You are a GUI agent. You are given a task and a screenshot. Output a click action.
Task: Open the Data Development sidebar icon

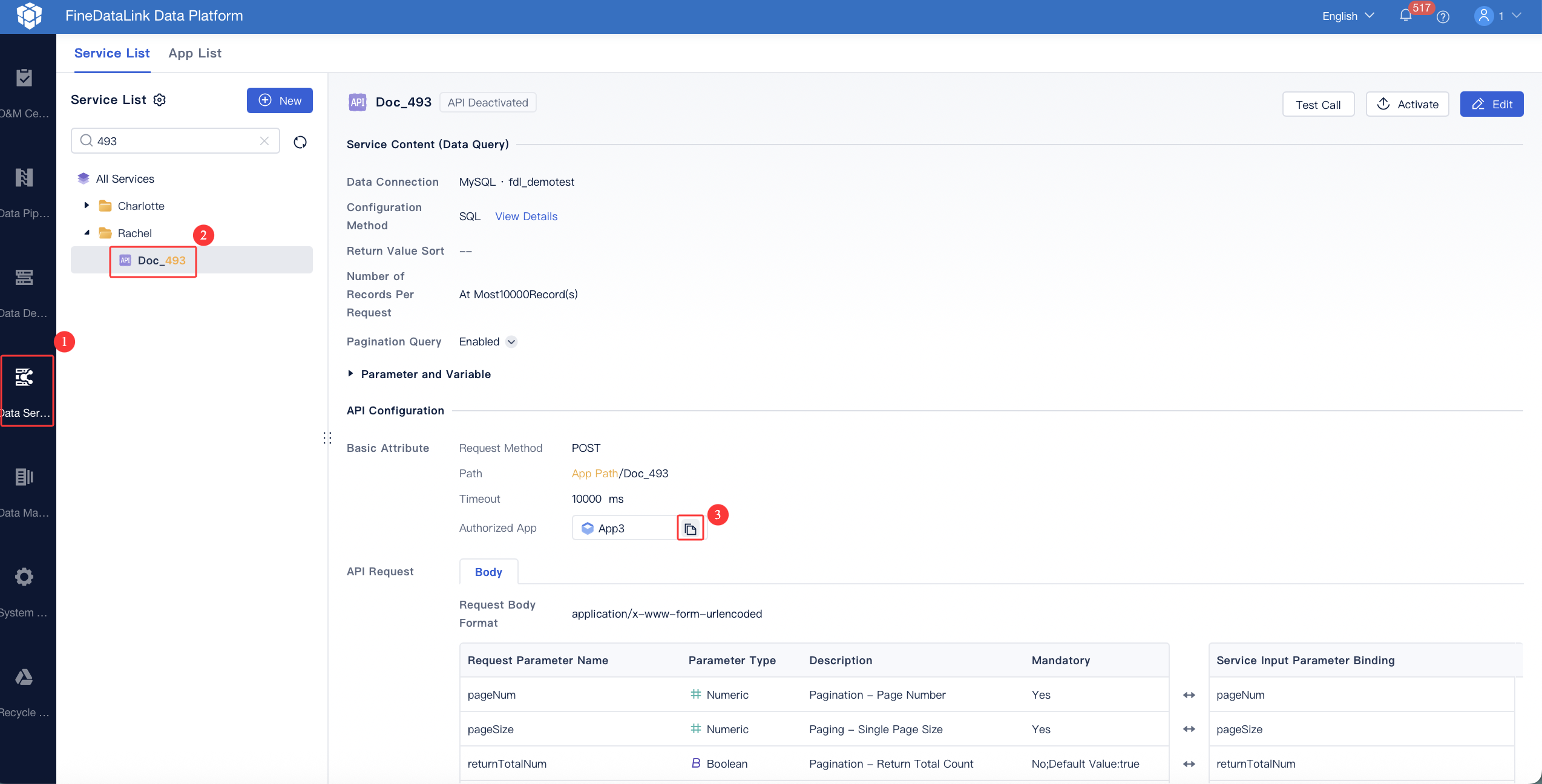point(24,278)
